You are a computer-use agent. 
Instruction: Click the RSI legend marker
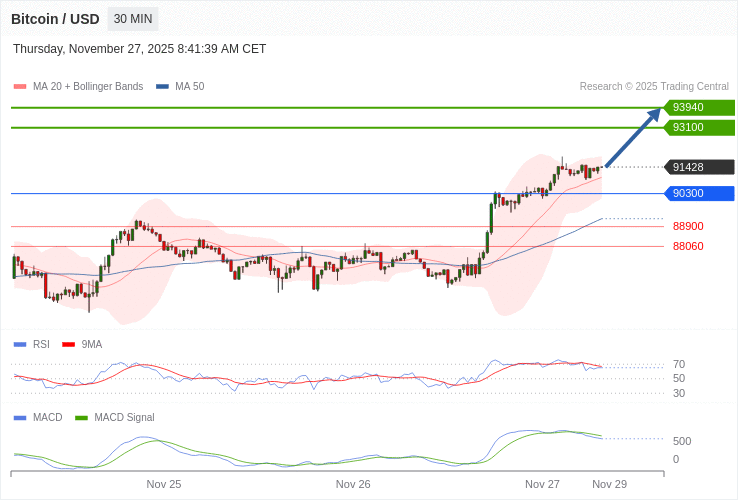tap(20, 345)
